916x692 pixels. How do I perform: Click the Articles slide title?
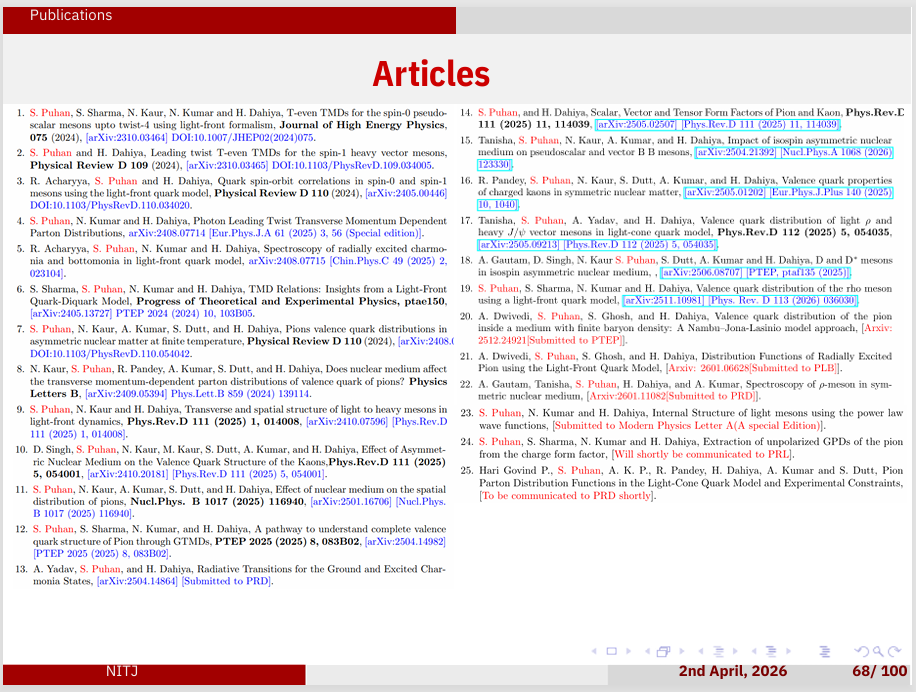click(x=431, y=74)
